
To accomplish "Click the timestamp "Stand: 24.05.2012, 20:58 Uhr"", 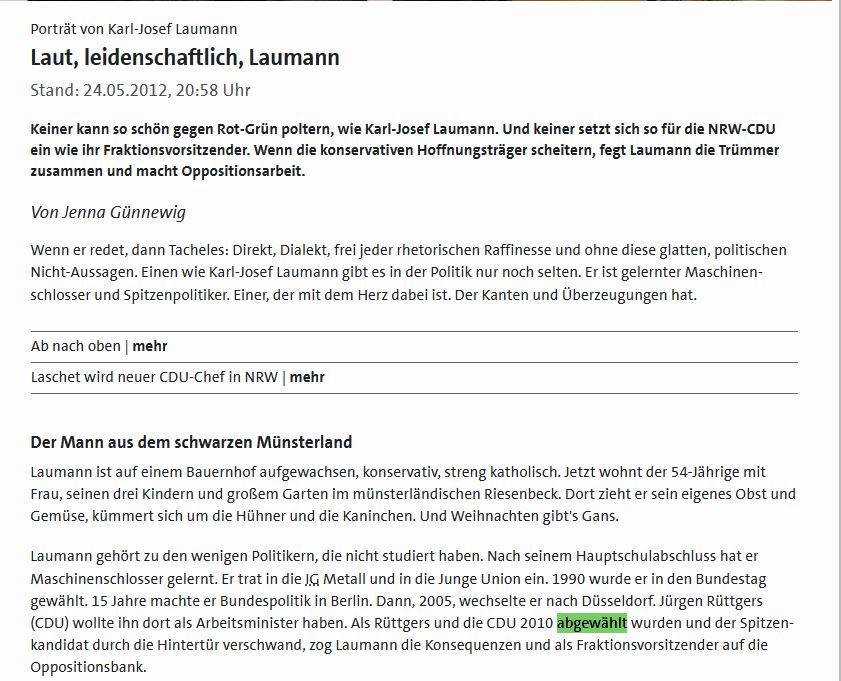I will pos(141,90).
